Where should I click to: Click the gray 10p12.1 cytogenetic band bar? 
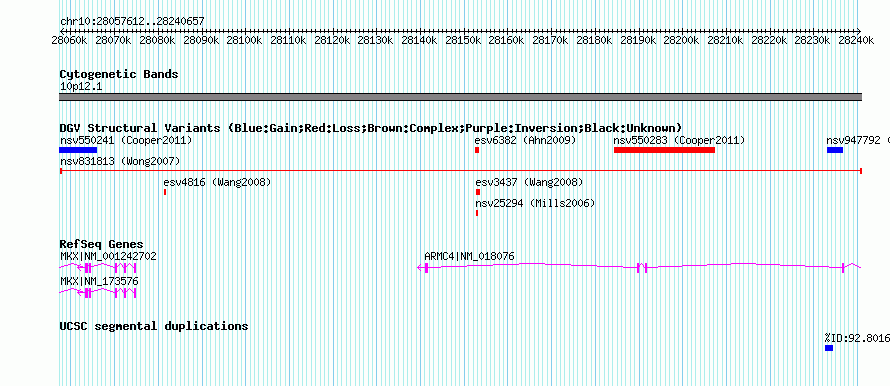pyautogui.click(x=461, y=97)
